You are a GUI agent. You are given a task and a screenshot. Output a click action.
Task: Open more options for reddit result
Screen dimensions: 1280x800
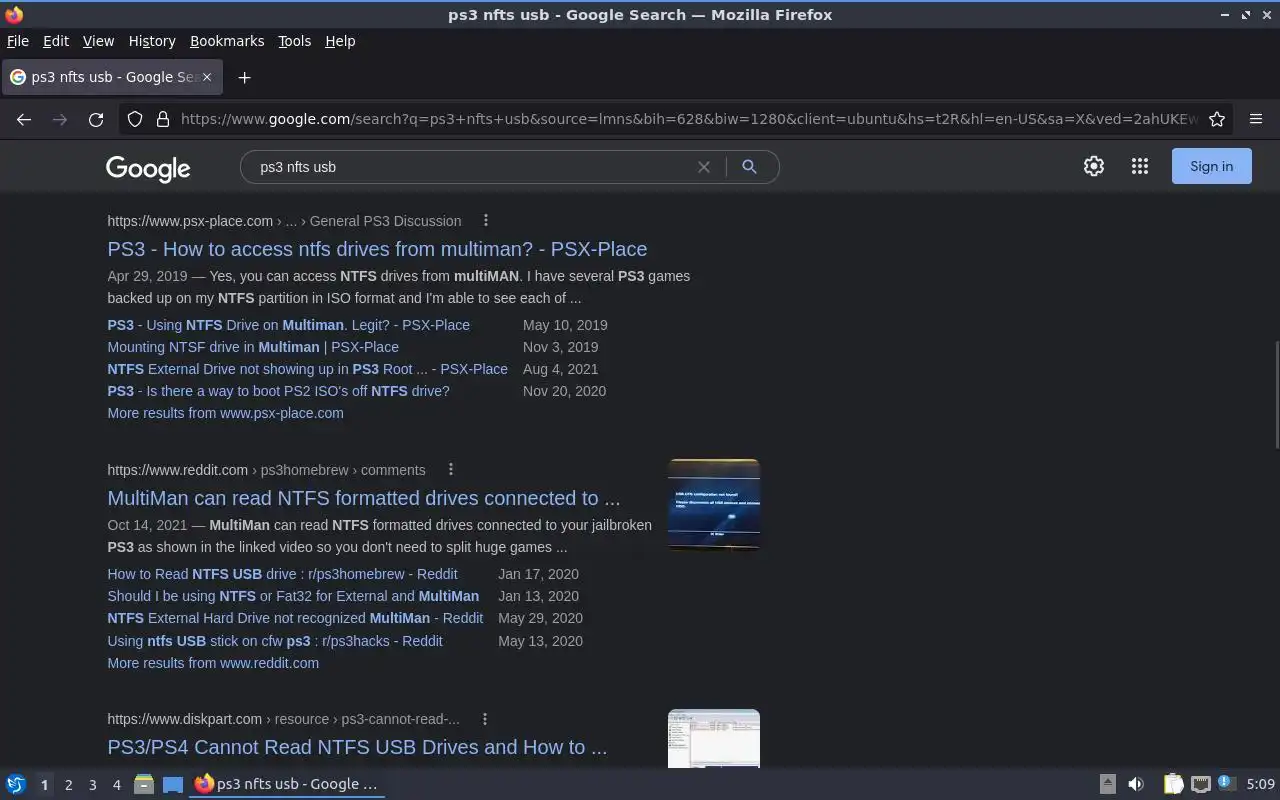[450, 470]
